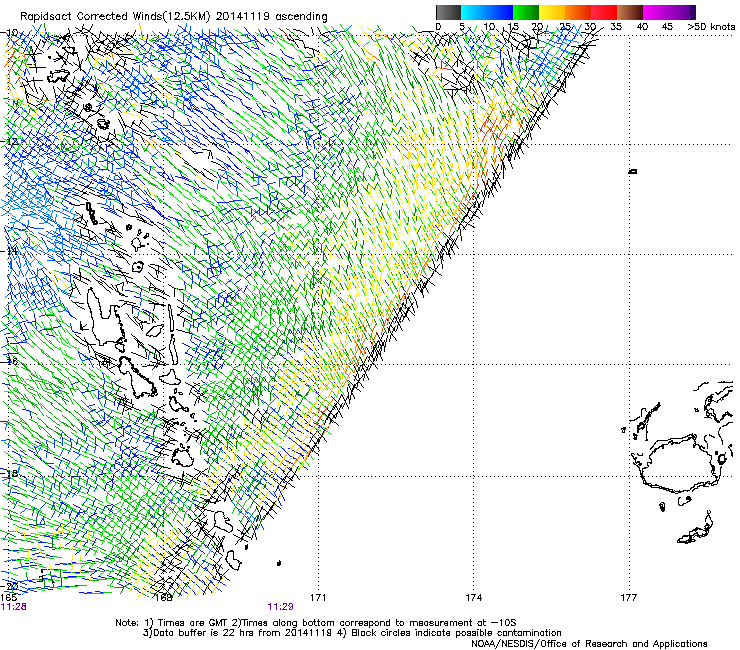Click the '-18' latitude axis label
This screenshot has width=740, height=650.
9,473
